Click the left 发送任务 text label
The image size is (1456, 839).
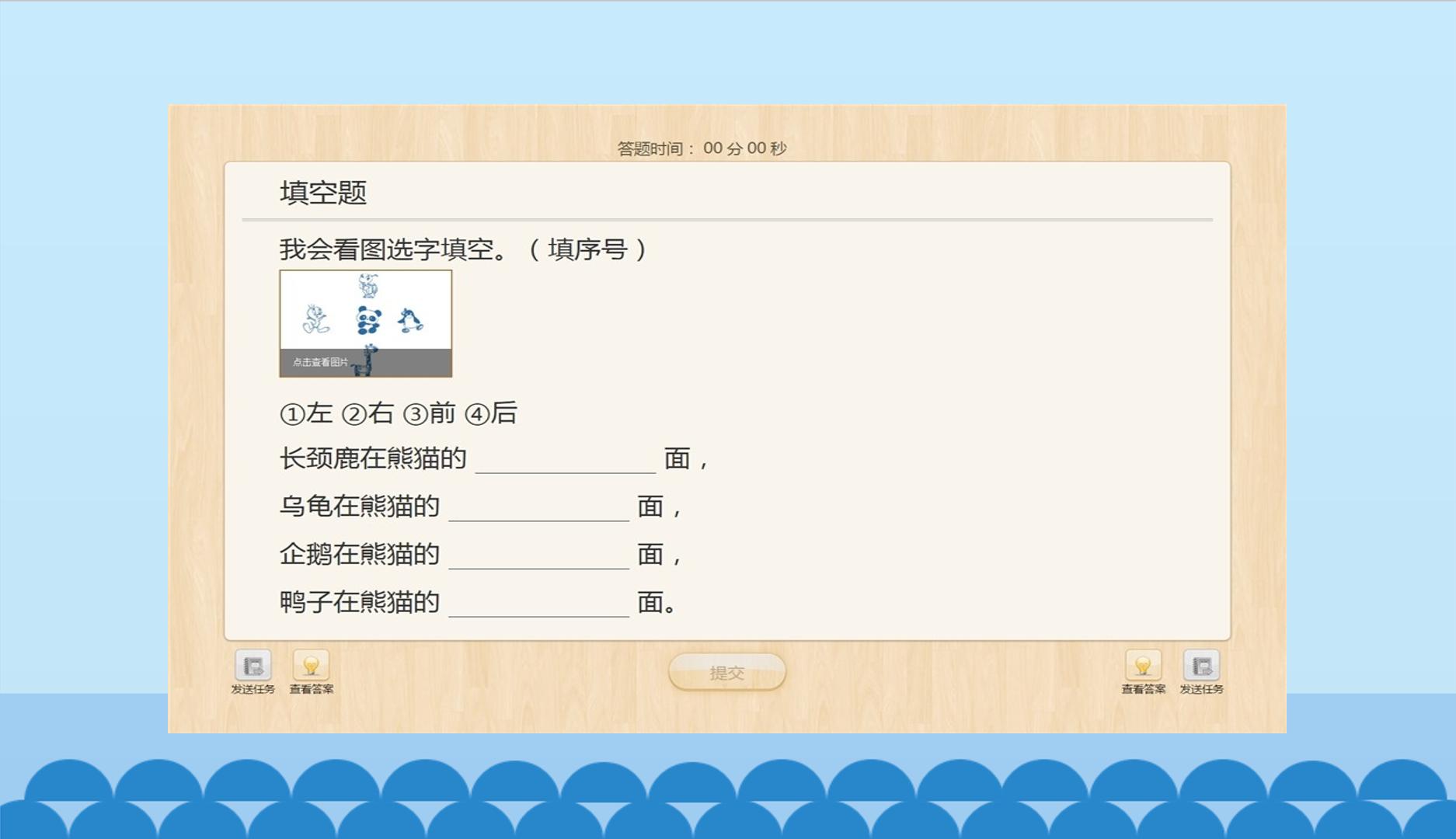click(253, 689)
